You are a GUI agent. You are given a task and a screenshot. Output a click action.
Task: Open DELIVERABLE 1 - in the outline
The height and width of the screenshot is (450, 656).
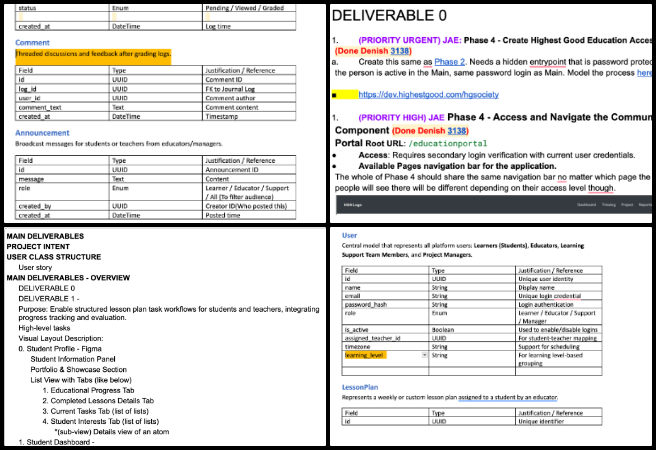49,299
